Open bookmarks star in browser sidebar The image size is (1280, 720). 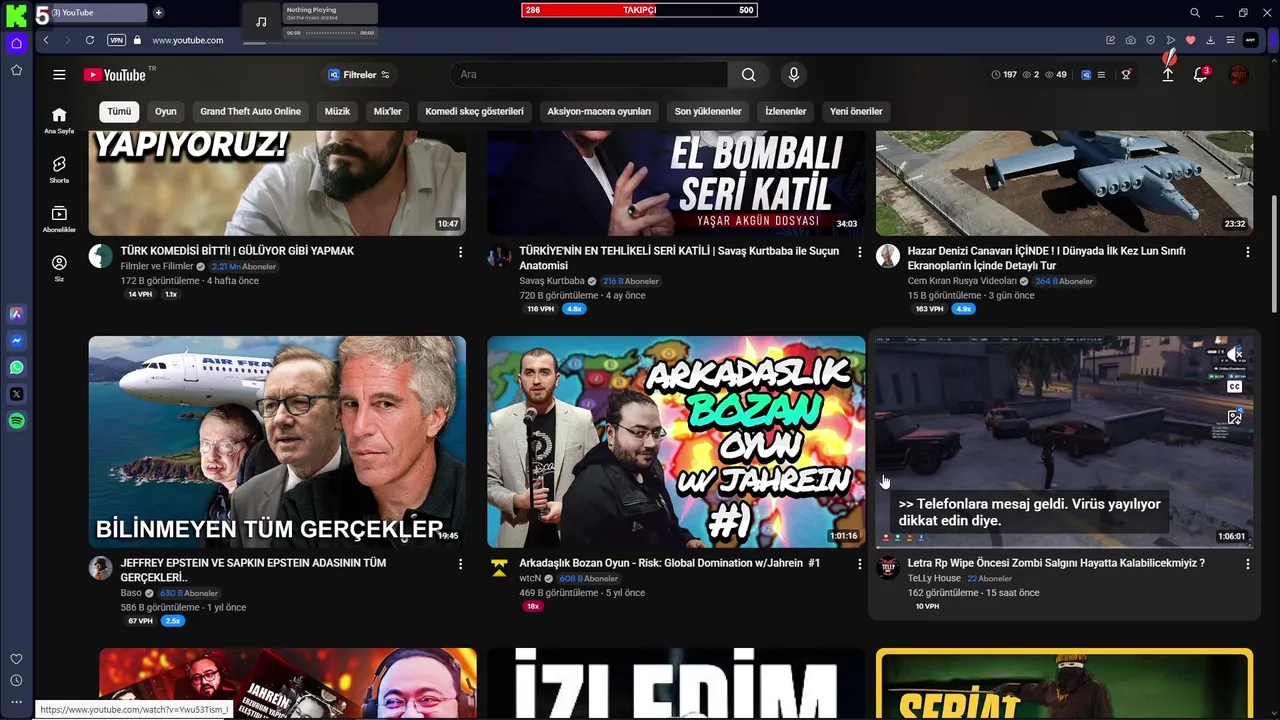pyautogui.click(x=16, y=70)
